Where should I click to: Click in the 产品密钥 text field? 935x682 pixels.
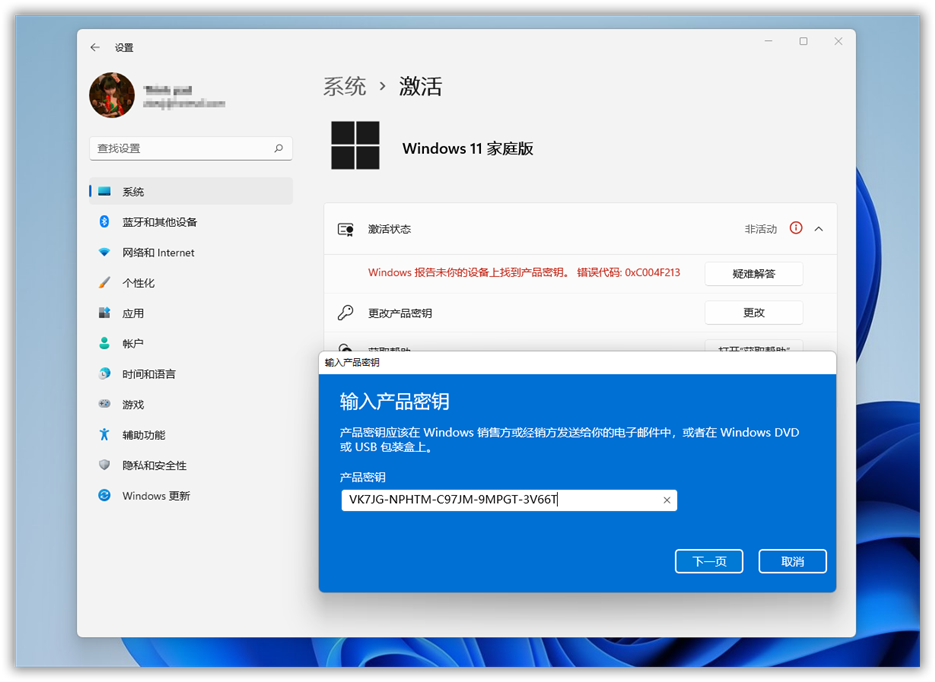click(509, 500)
